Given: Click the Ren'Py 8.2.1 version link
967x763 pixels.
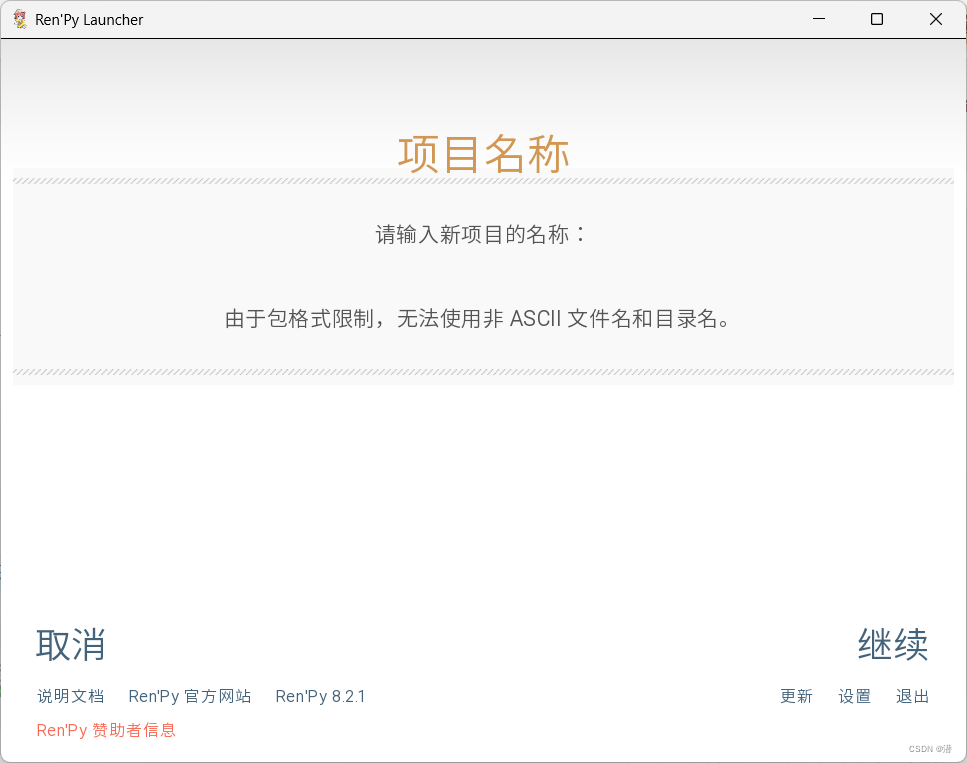Looking at the screenshot, I should pyautogui.click(x=320, y=696).
